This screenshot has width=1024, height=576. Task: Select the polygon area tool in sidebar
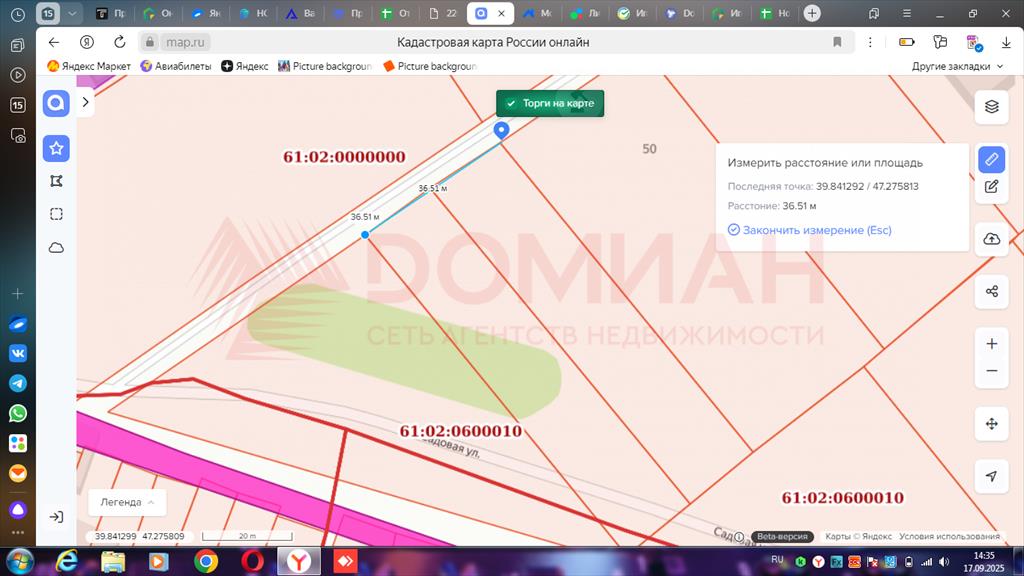[56, 181]
